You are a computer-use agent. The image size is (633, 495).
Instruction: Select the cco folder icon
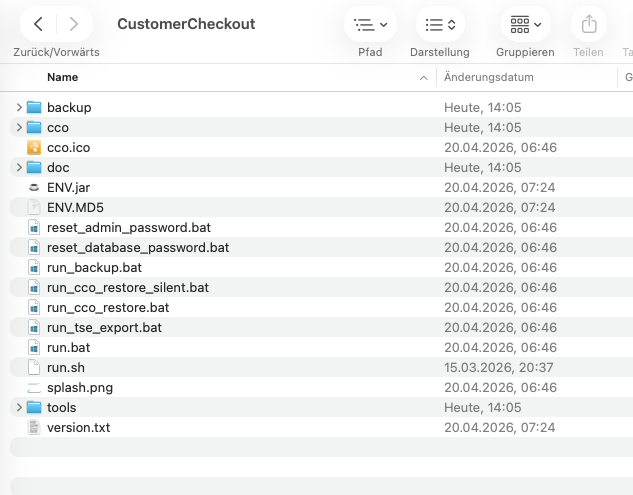(34, 128)
